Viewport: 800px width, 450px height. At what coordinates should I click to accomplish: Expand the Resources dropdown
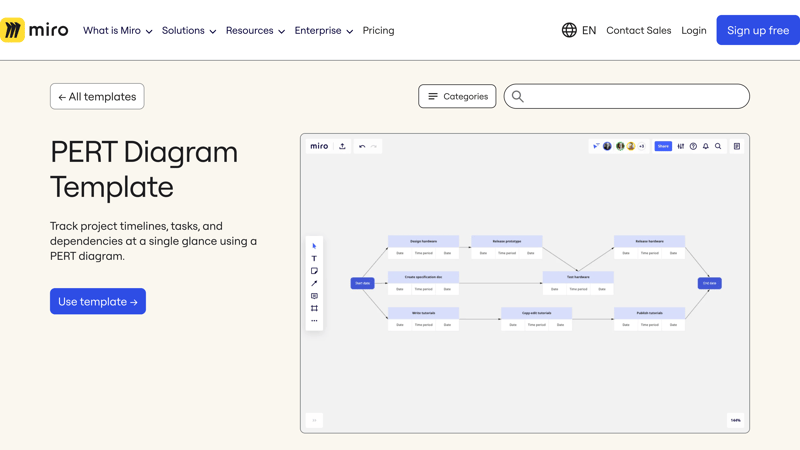tap(255, 31)
